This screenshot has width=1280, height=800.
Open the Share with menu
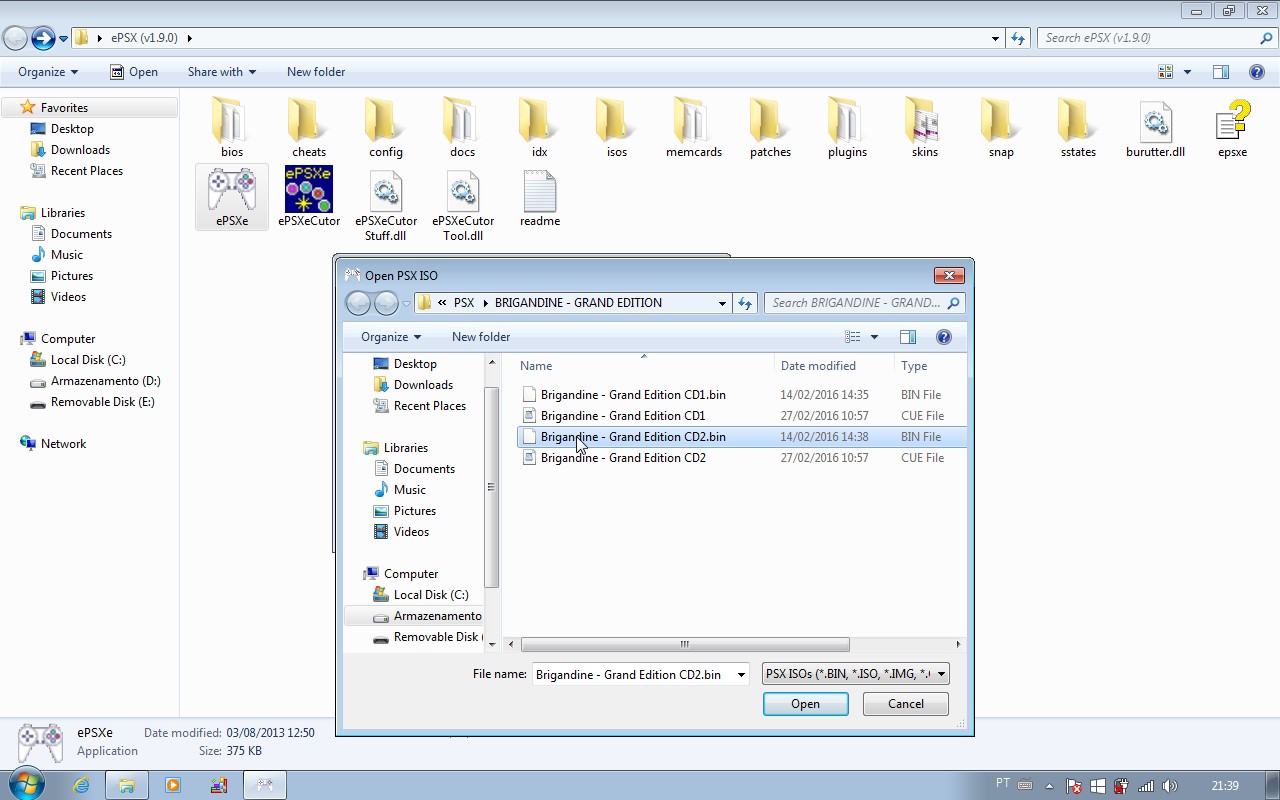[x=221, y=72]
